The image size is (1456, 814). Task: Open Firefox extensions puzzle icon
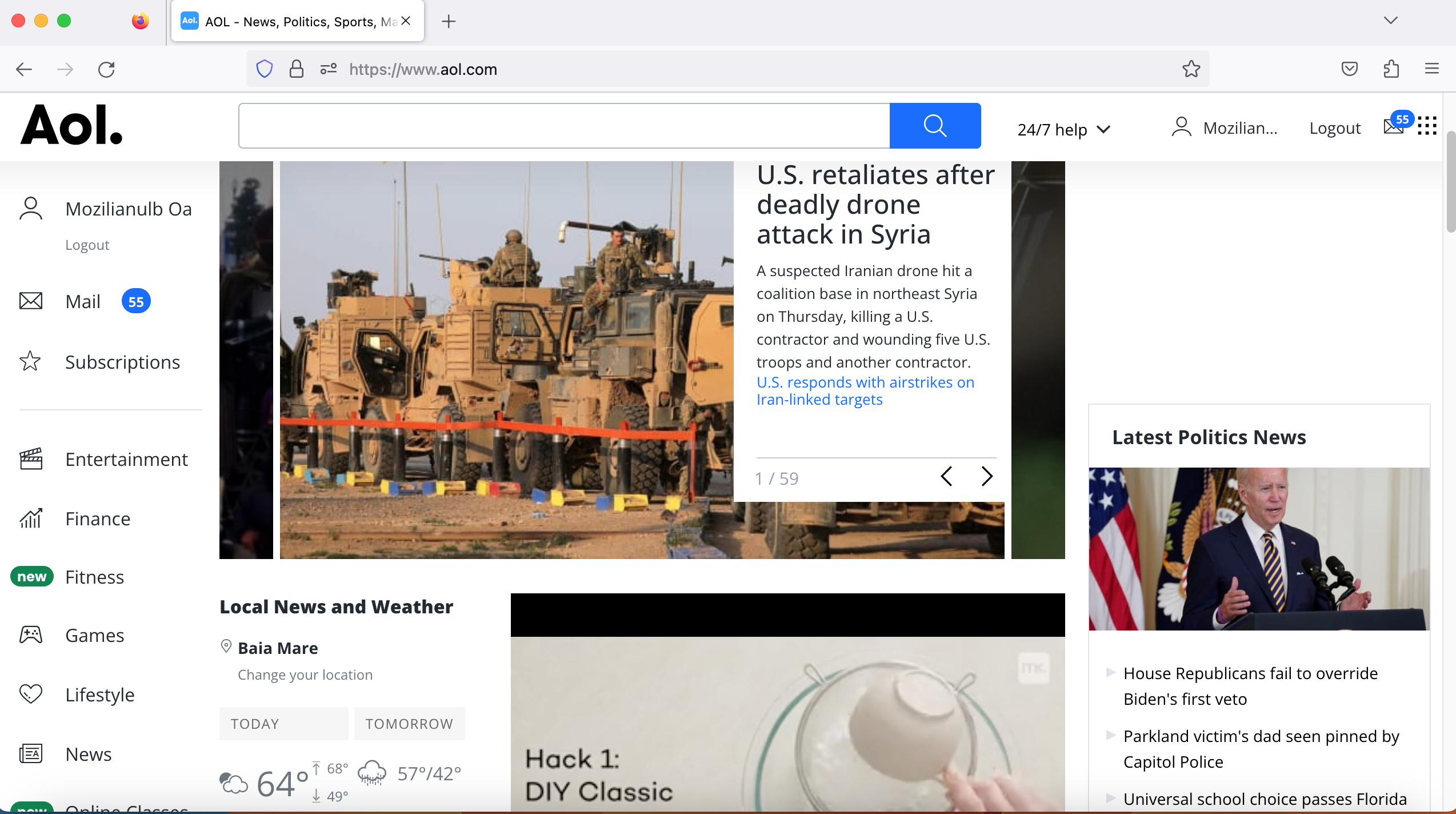click(x=1391, y=69)
